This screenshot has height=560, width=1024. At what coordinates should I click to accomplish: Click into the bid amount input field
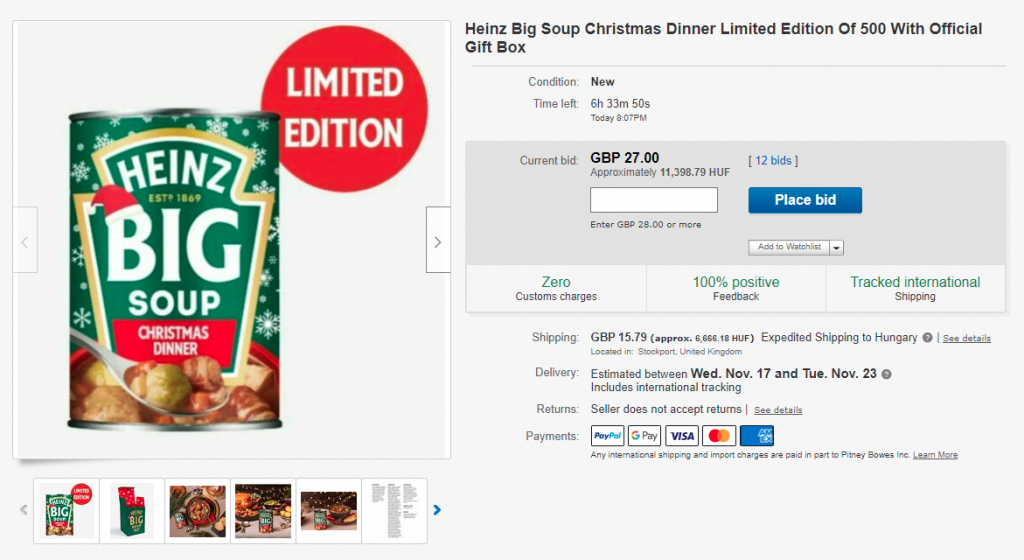654,200
